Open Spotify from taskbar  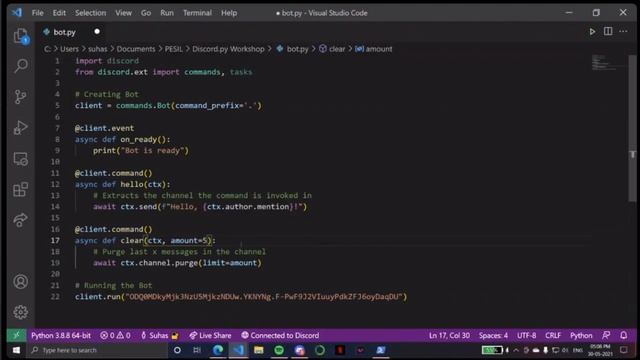click(279, 350)
